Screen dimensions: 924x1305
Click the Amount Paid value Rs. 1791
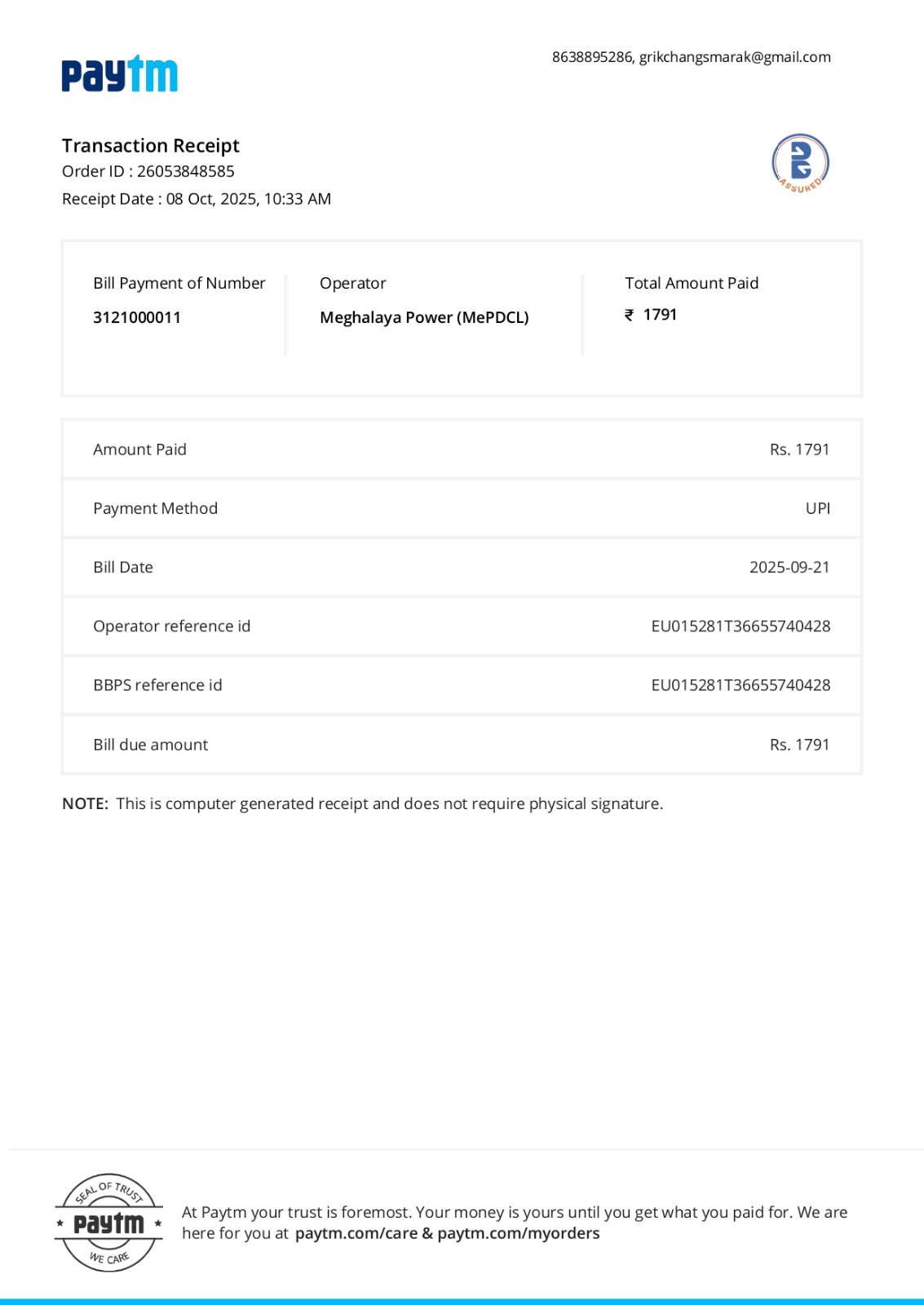pos(799,449)
